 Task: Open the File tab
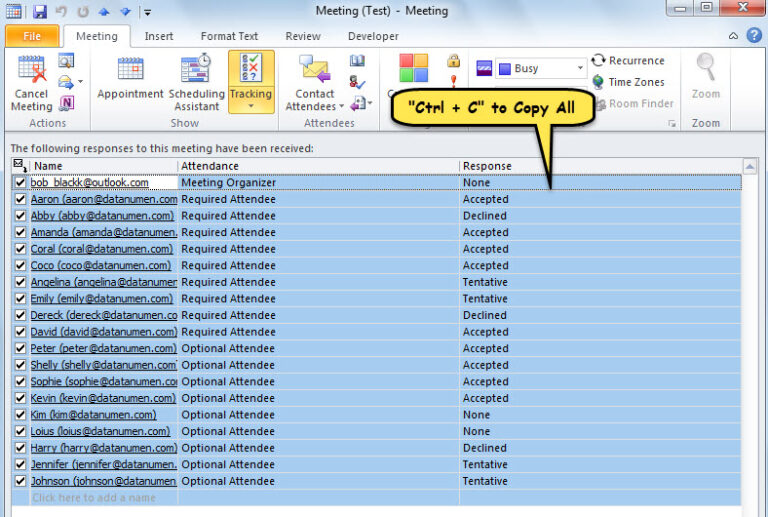tap(32, 36)
